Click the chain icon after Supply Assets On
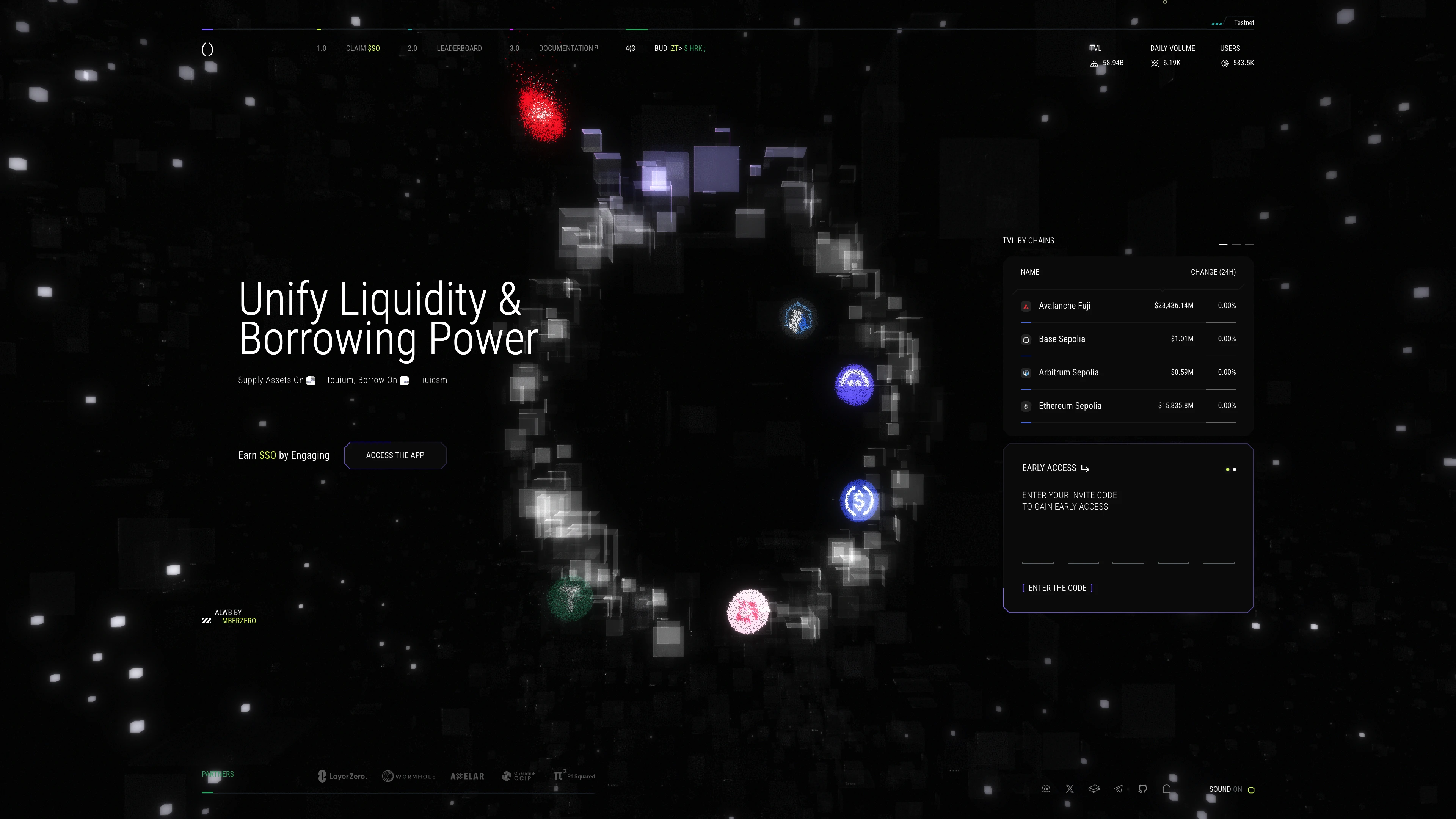 [x=311, y=381]
